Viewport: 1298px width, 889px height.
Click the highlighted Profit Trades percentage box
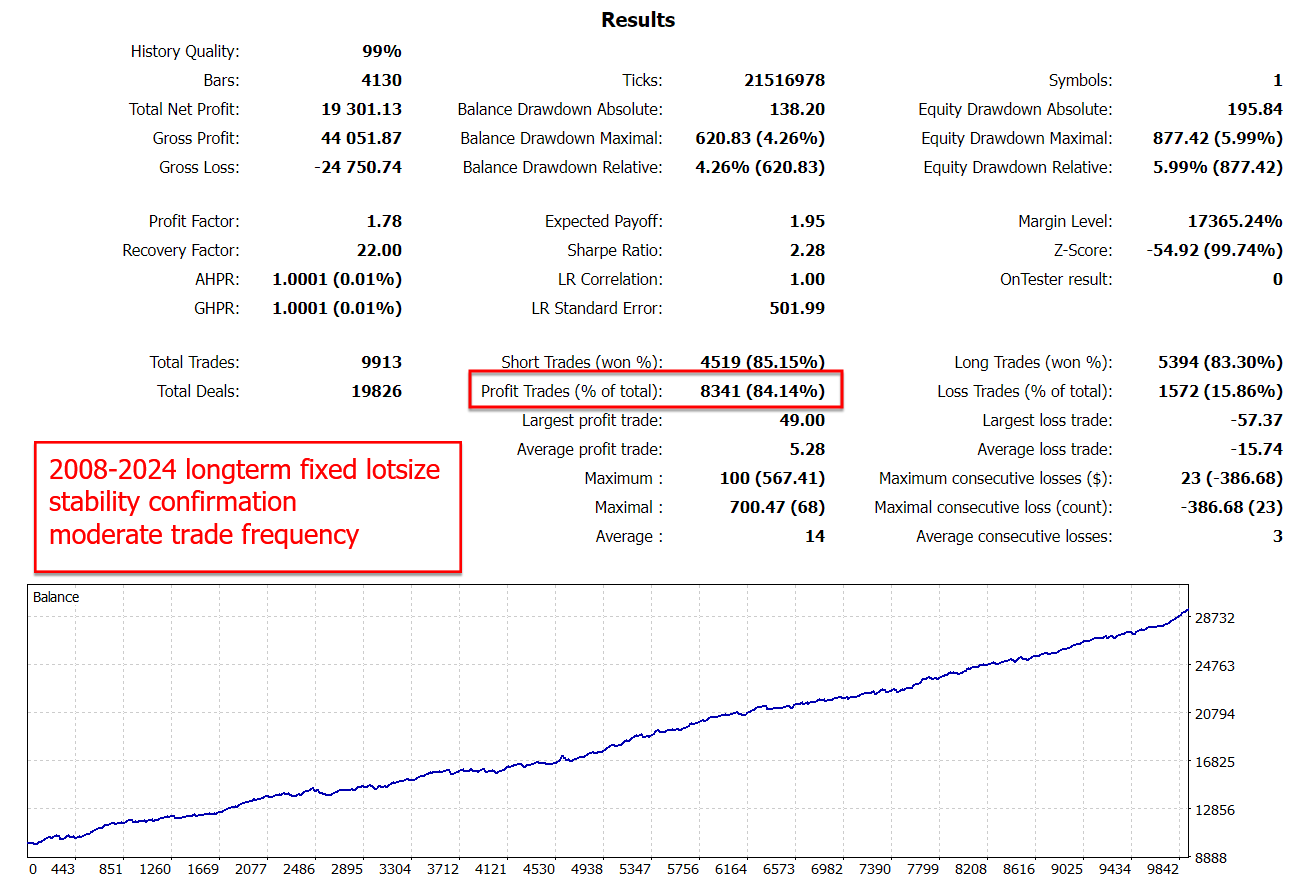pos(656,391)
